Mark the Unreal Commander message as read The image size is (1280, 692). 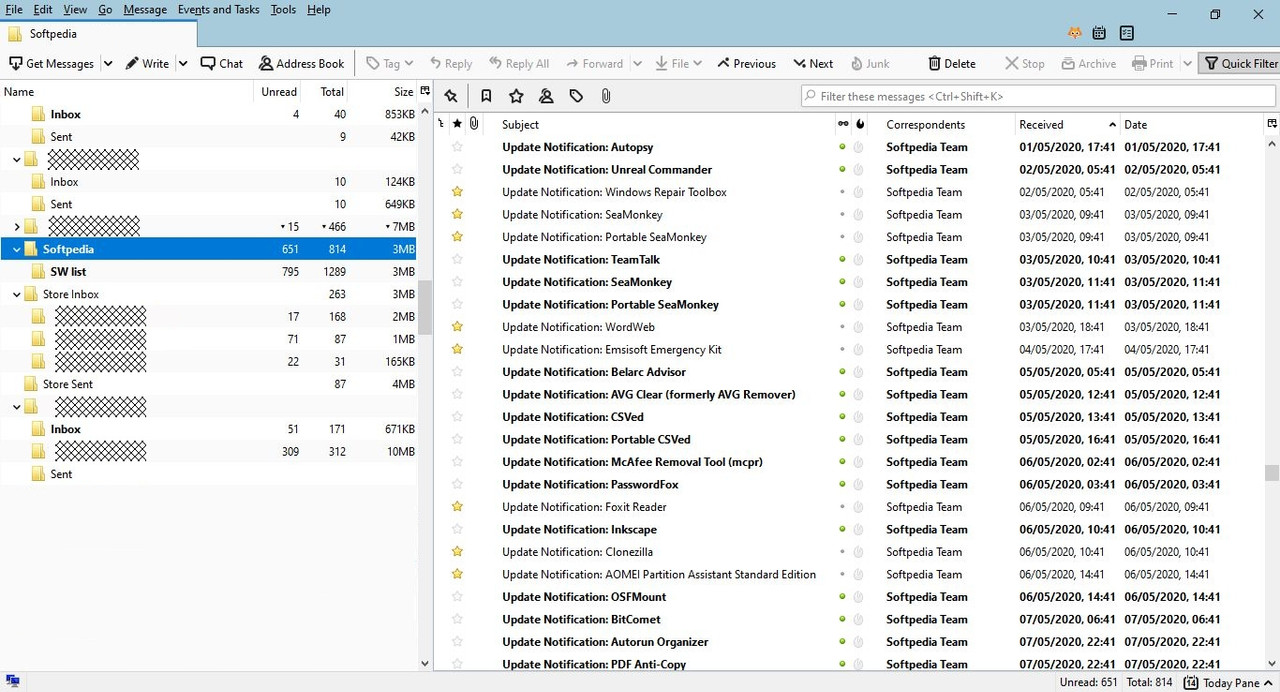tap(842, 170)
